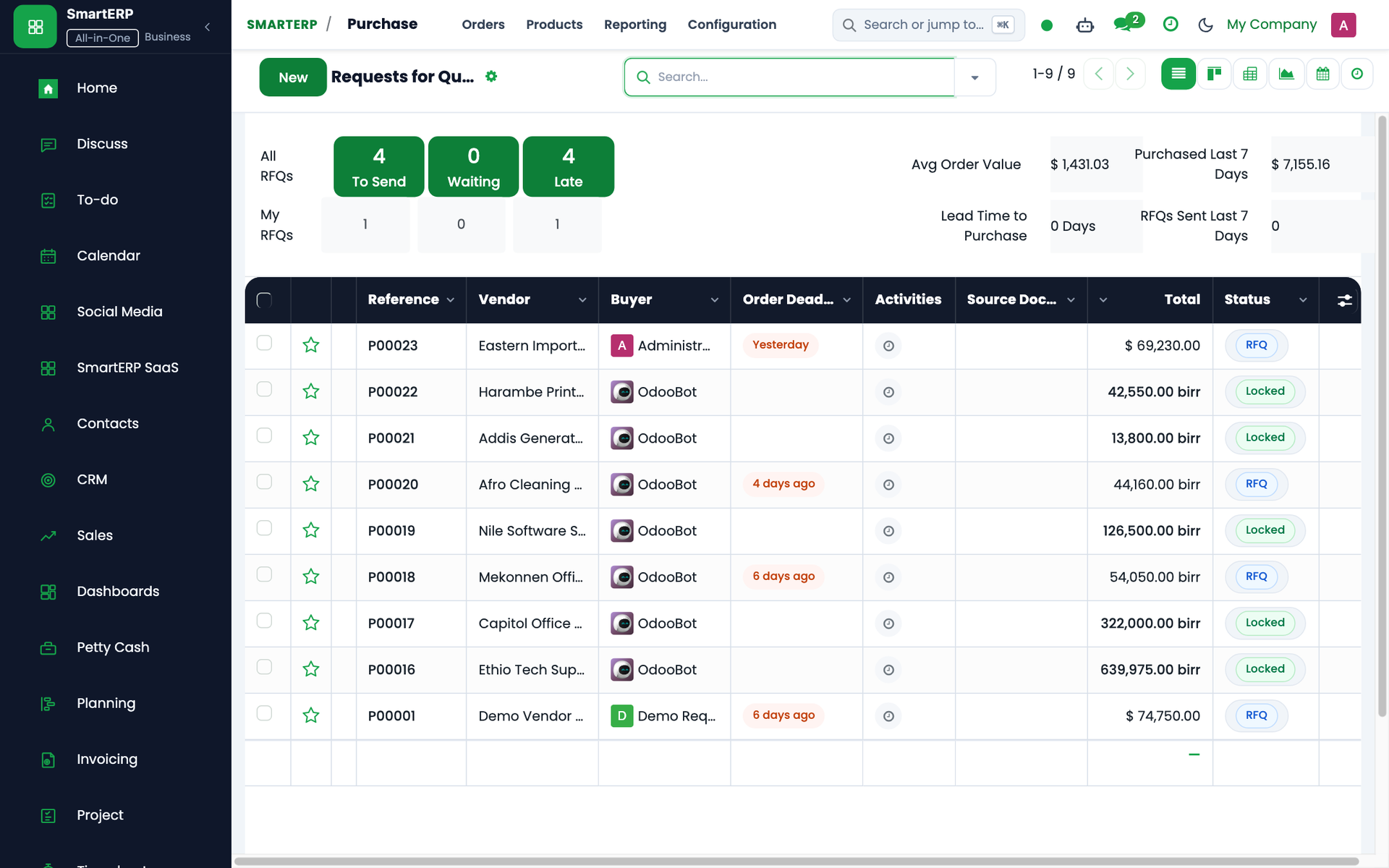Screen dimensions: 1389x868
Task: Open the user avatar A menu
Action: point(1343,25)
